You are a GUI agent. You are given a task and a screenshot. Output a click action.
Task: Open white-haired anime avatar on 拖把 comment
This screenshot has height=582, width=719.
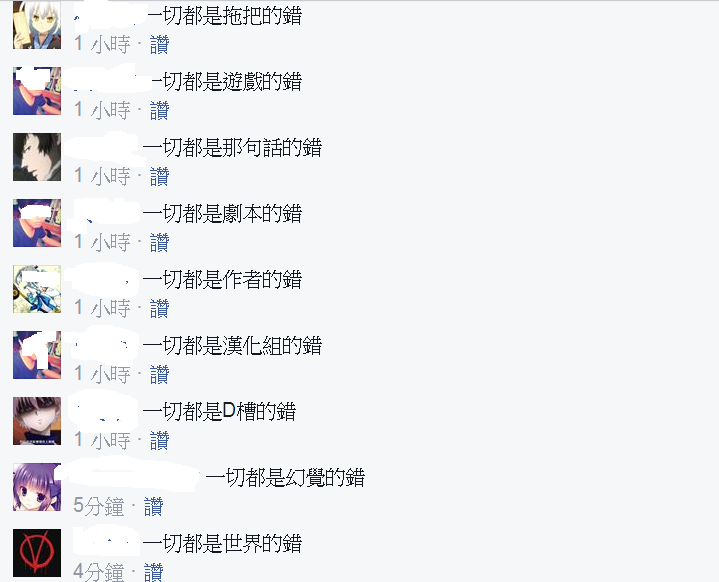pyautogui.click(x=37, y=25)
